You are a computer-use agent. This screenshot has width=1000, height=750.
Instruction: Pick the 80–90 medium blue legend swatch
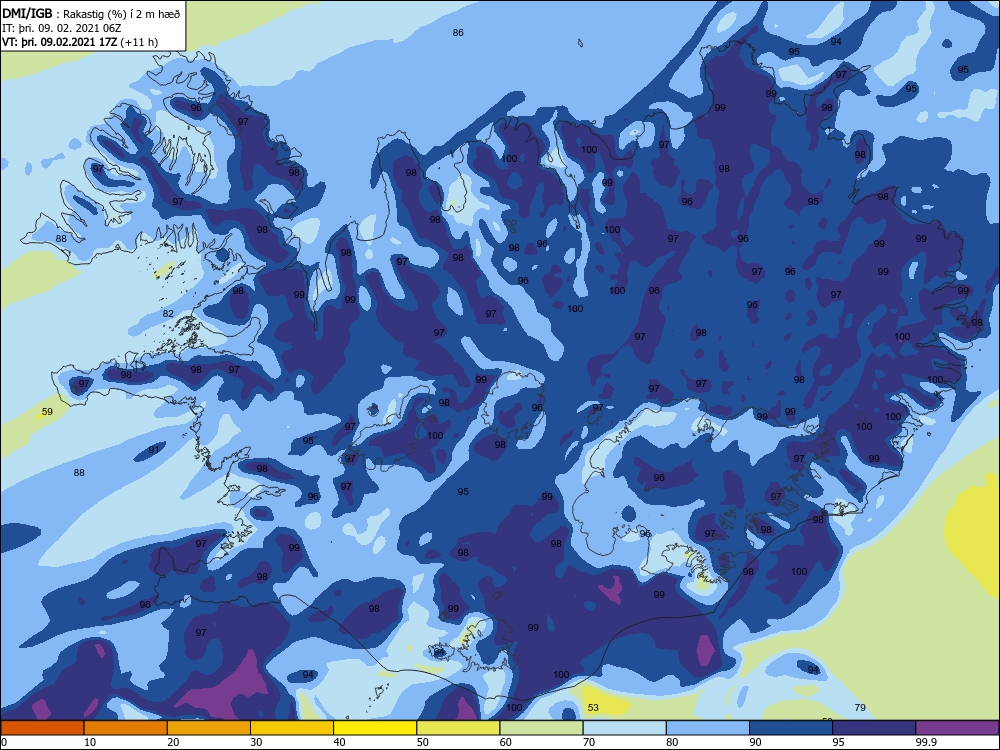(x=708, y=728)
